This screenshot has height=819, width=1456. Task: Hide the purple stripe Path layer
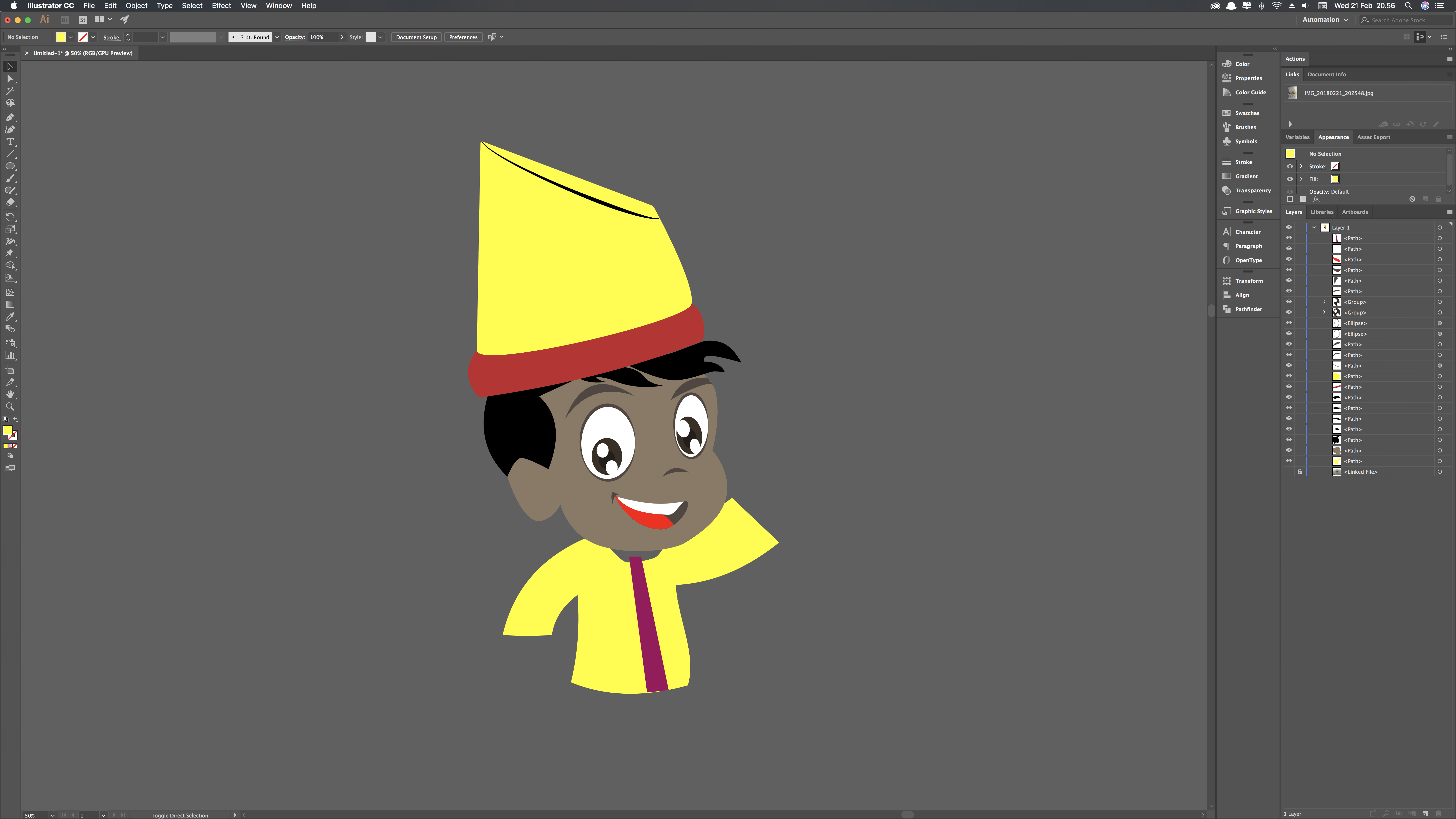[x=1289, y=238]
